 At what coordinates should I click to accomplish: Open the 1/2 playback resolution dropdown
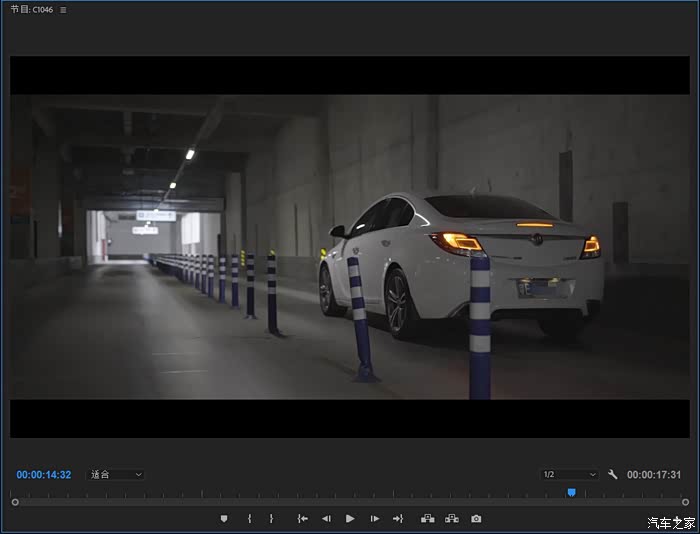pyautogui.click(x=569, y=474)
